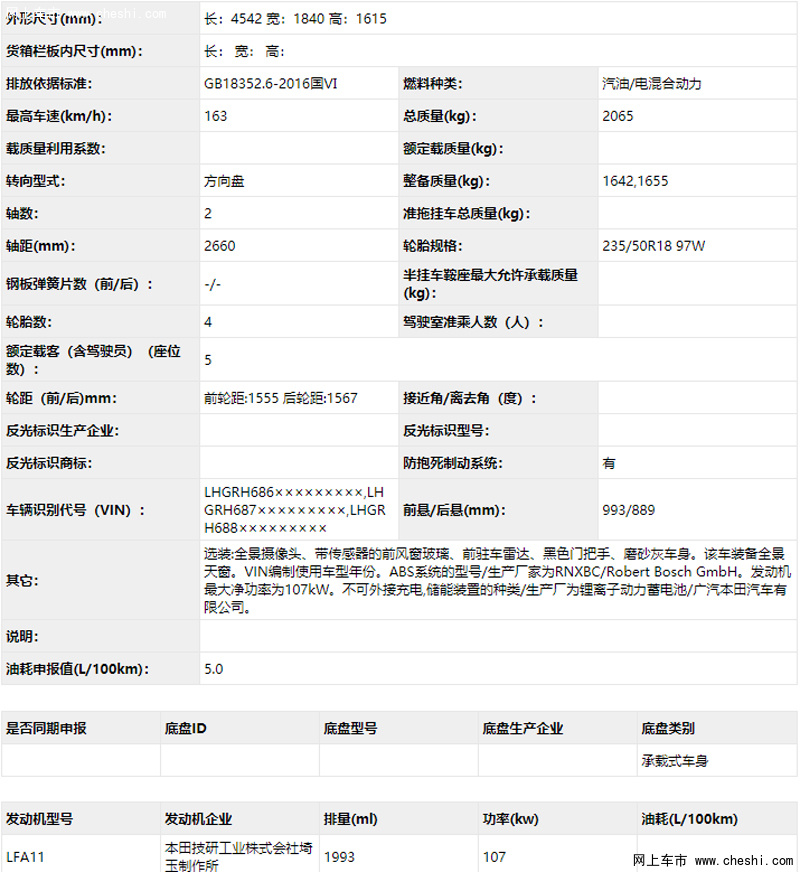The width and height of the screenshot is (800, 872).
Task: Select the 接近角/离去角 label
Action: [470, 398]
